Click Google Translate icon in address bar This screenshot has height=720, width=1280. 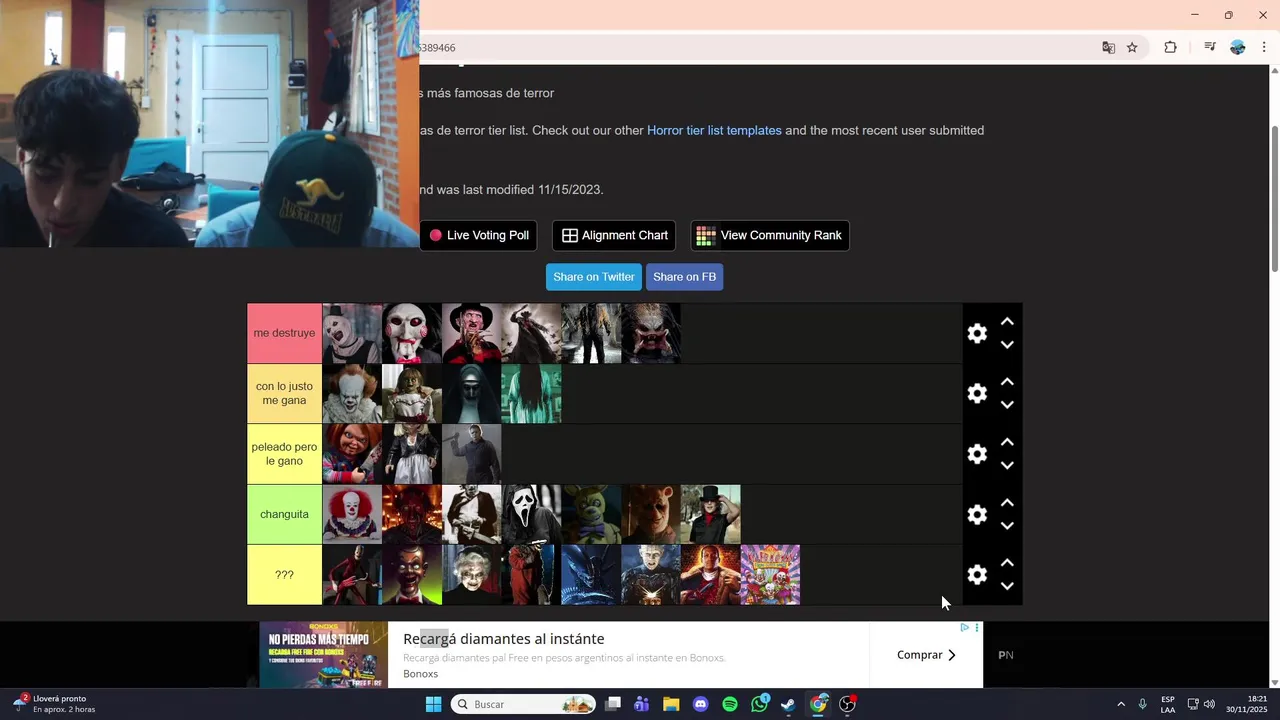1108,47
